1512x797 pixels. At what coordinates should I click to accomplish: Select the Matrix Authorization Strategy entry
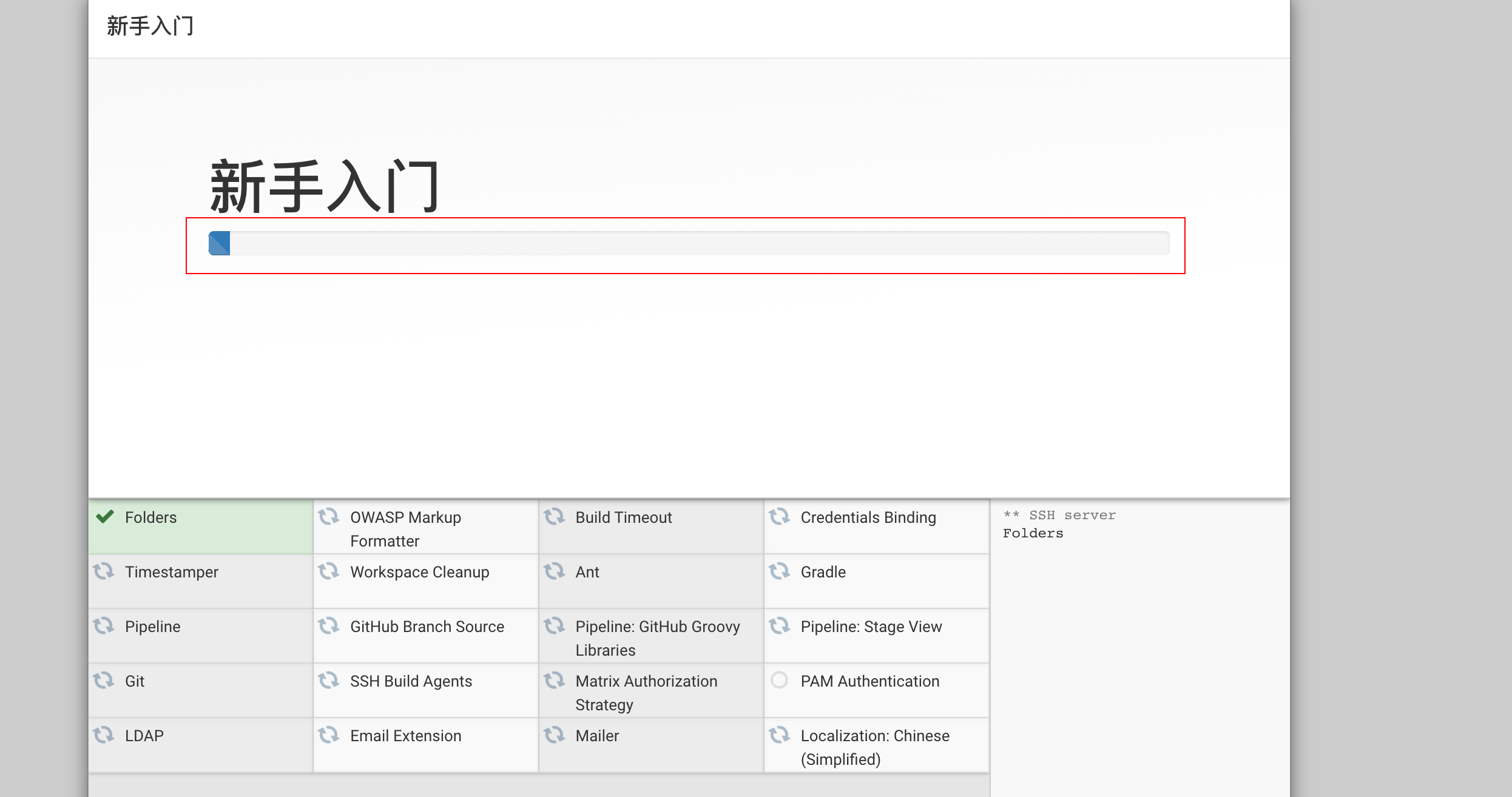(x=645, y=692)
